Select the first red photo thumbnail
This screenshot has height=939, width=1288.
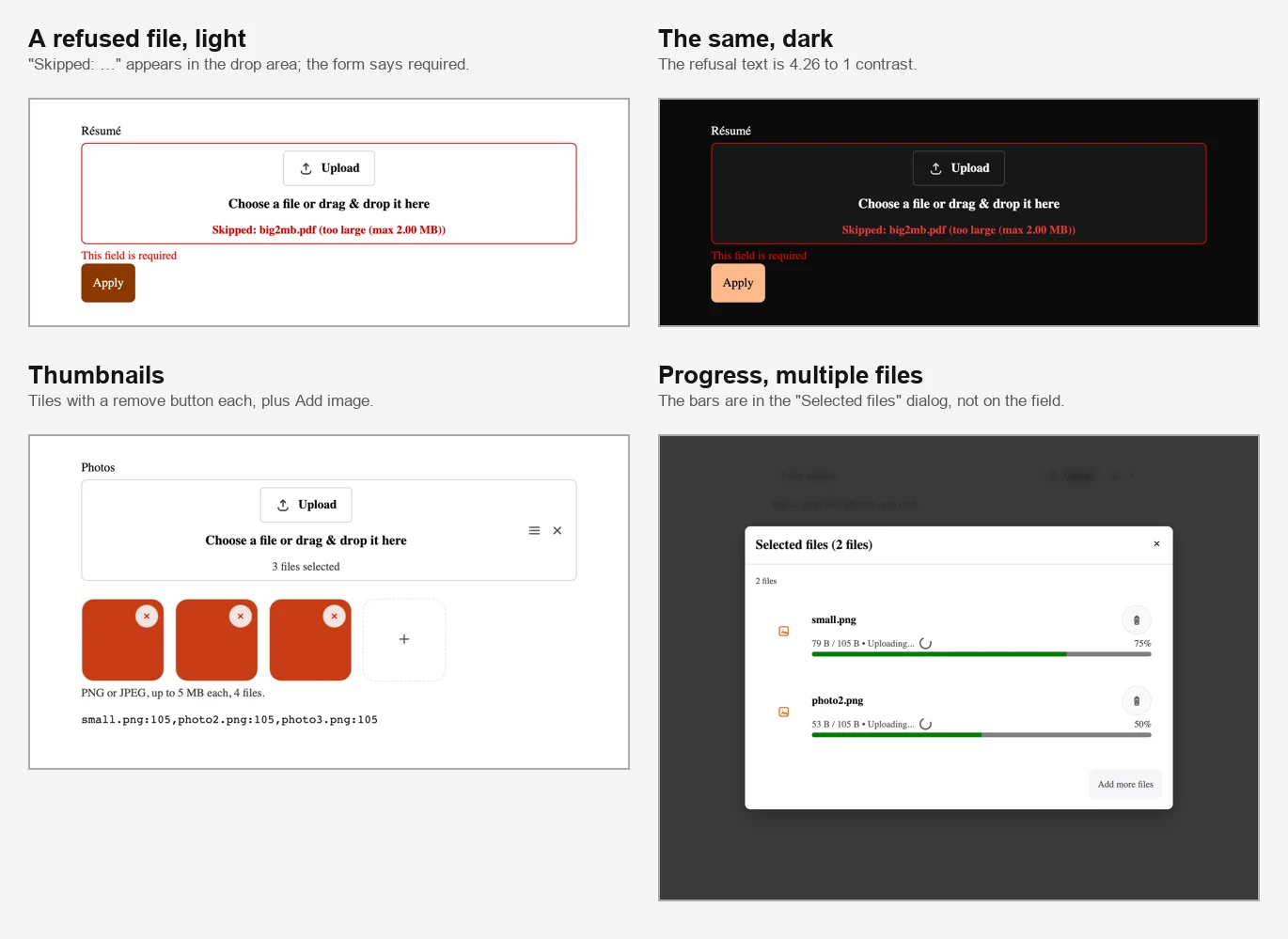pos(123,640)
